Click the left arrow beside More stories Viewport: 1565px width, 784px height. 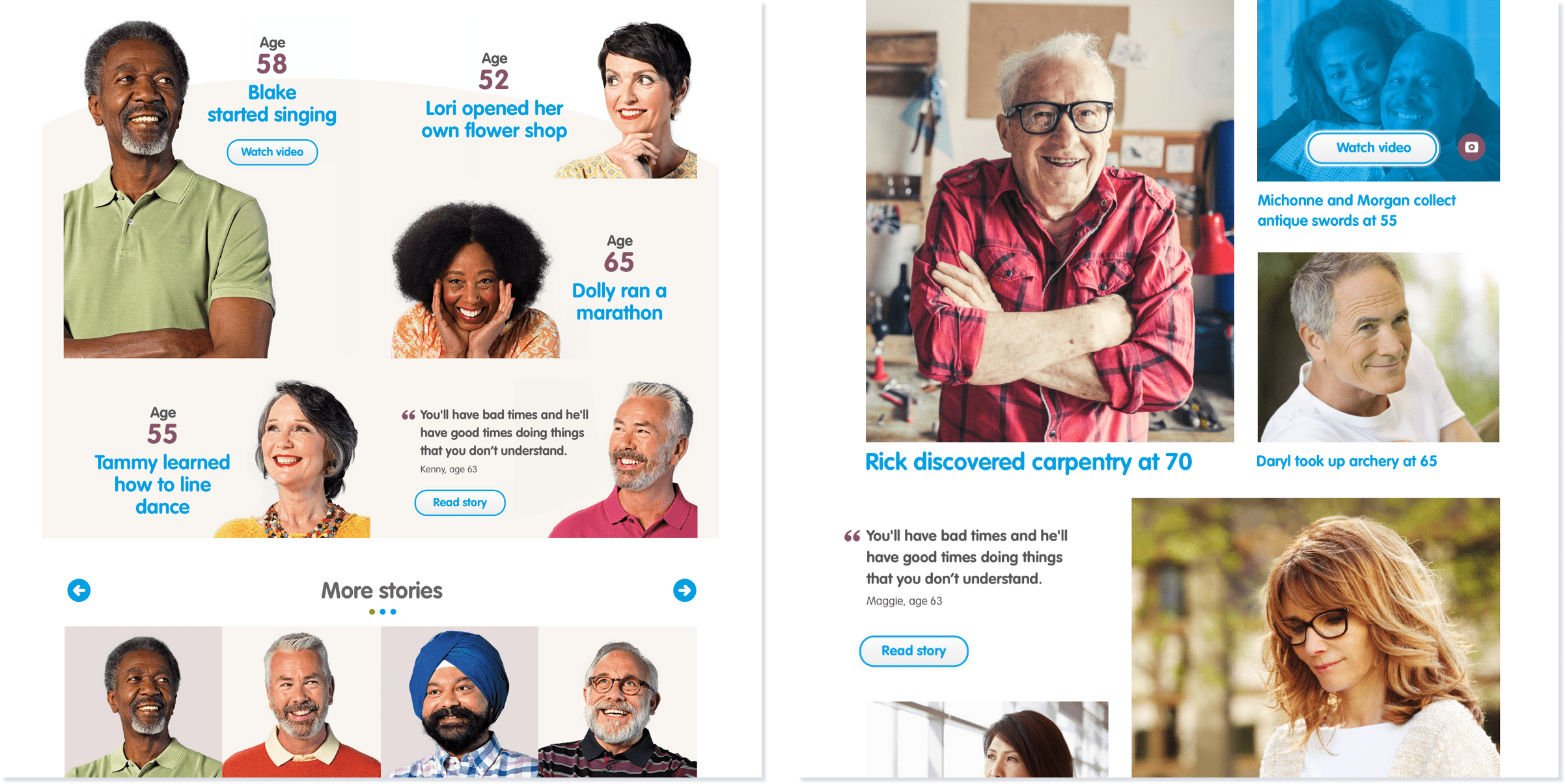[79, 590]
